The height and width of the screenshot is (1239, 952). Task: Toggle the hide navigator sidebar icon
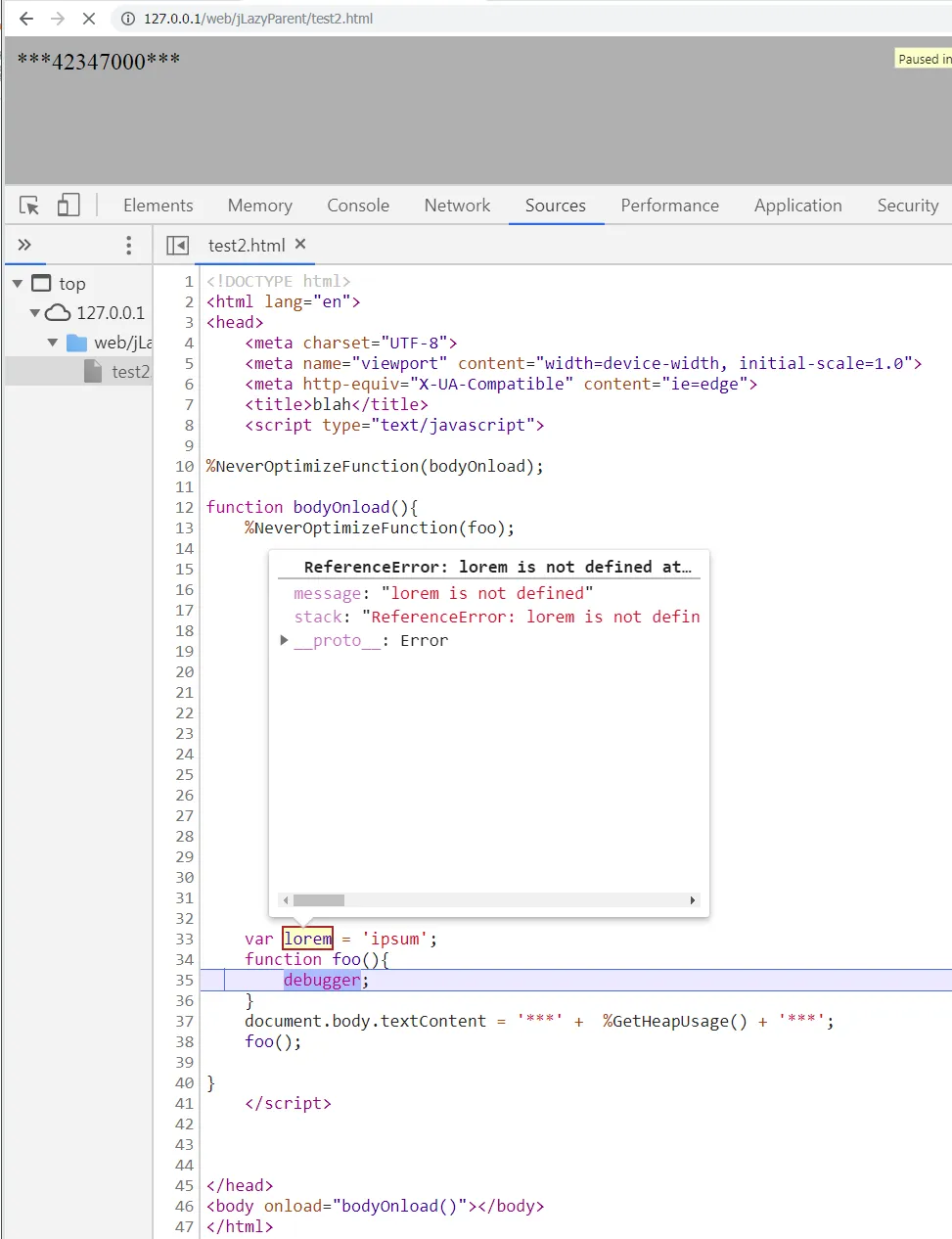click(177, 246)
